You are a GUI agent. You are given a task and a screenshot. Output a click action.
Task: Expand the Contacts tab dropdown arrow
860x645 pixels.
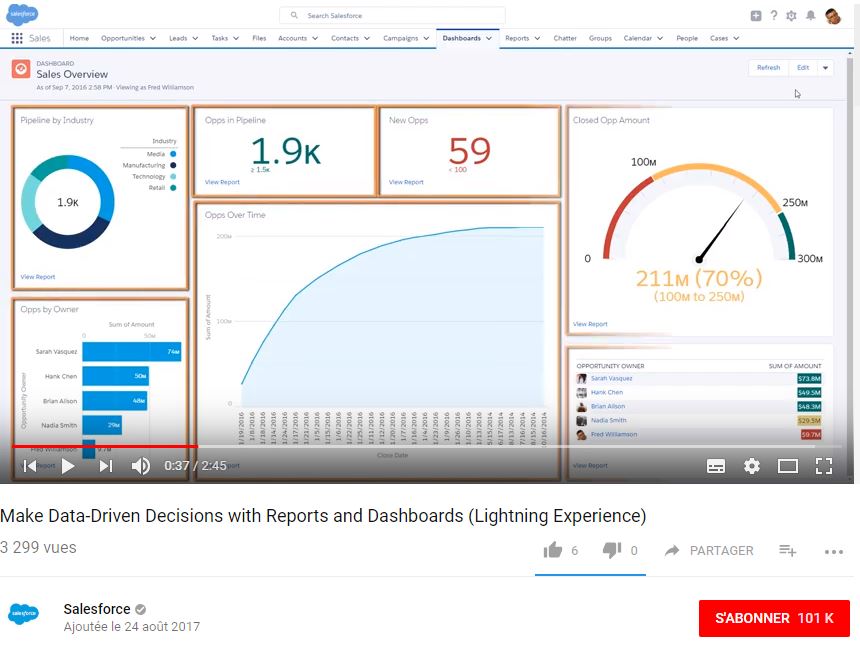coord(367,38)
